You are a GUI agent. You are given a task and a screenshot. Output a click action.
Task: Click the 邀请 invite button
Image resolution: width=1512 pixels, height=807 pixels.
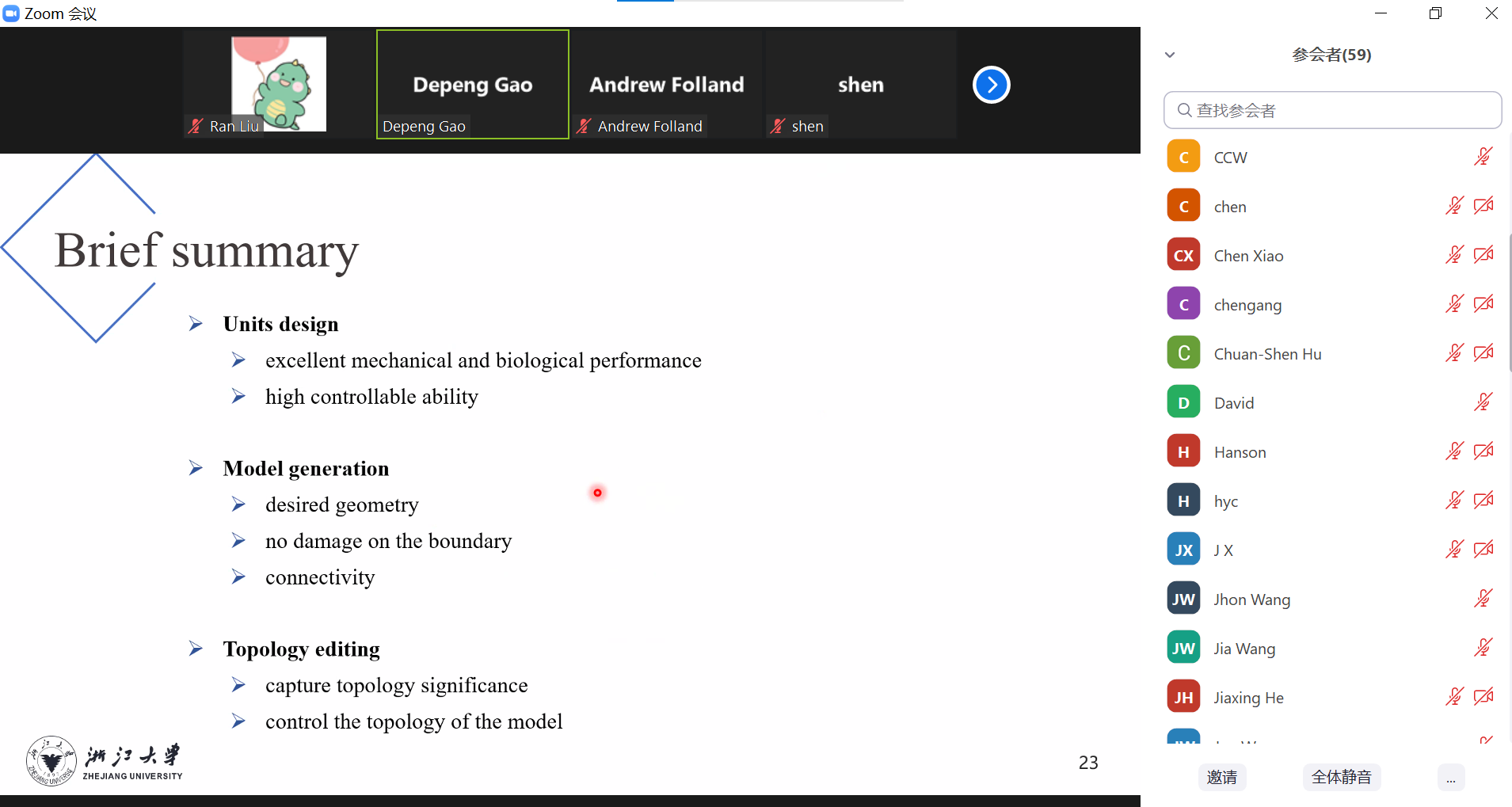[1222, 778]
